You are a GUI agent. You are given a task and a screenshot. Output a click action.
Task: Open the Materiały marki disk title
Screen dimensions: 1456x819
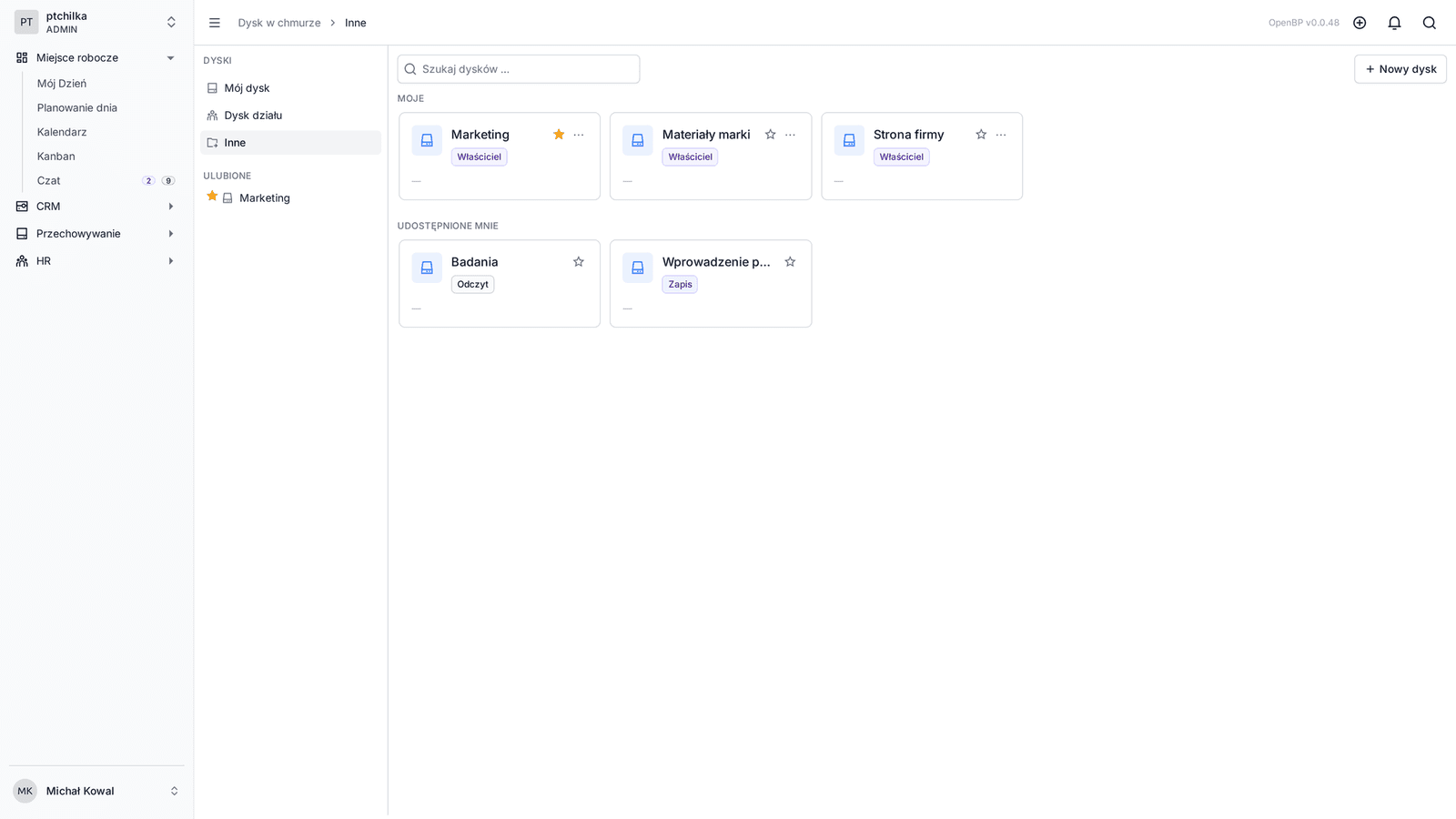point(706,135)
